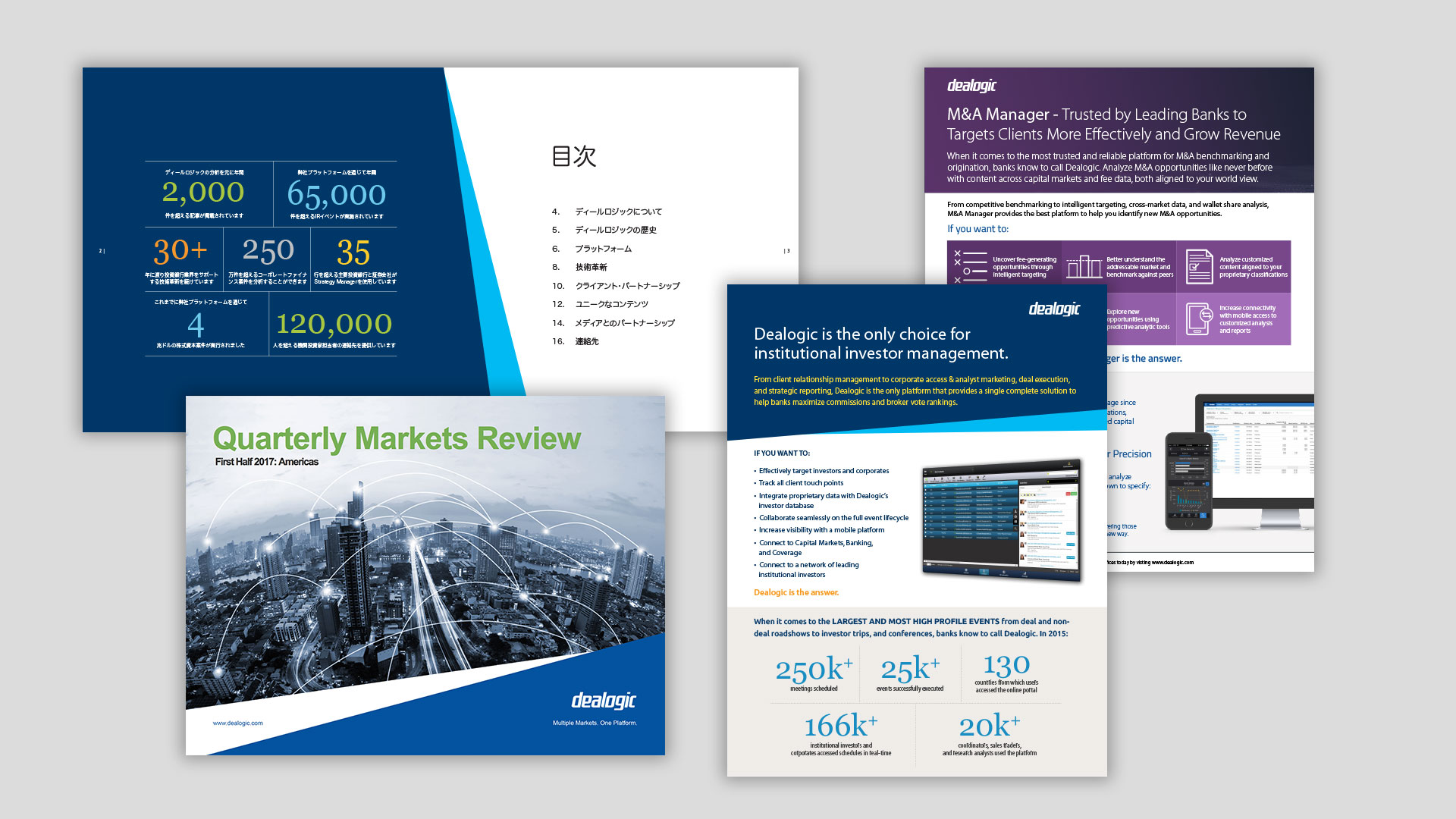Click the yellow 35 statistic

[x=353, y=252]
